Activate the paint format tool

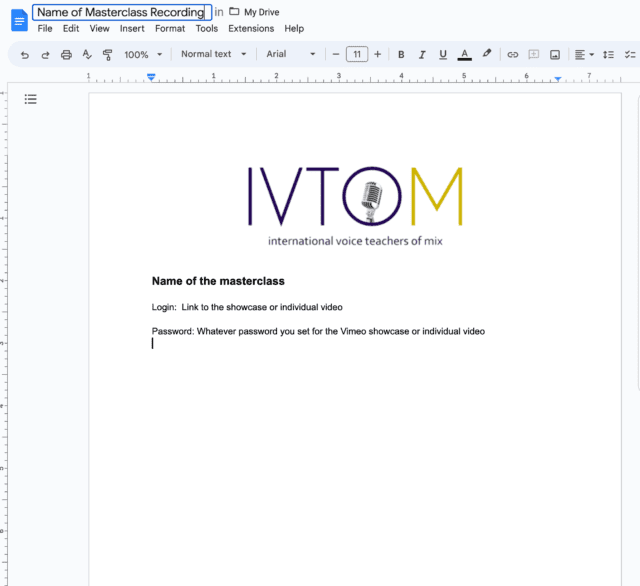coord(107,55)
